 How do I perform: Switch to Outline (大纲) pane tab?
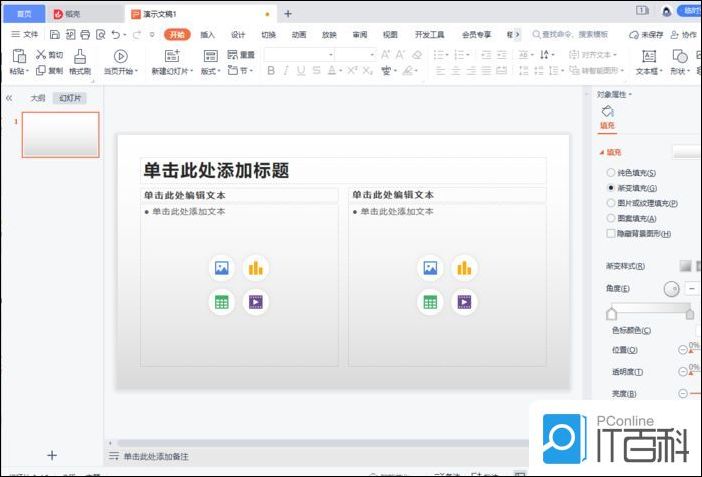click(x=38, y=98)
